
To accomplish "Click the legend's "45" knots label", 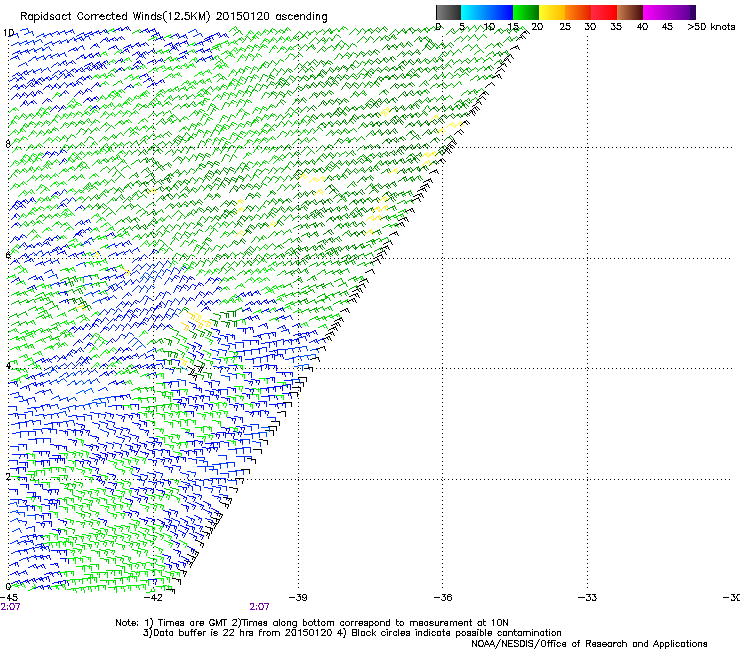I will click(x=667, y=27).
